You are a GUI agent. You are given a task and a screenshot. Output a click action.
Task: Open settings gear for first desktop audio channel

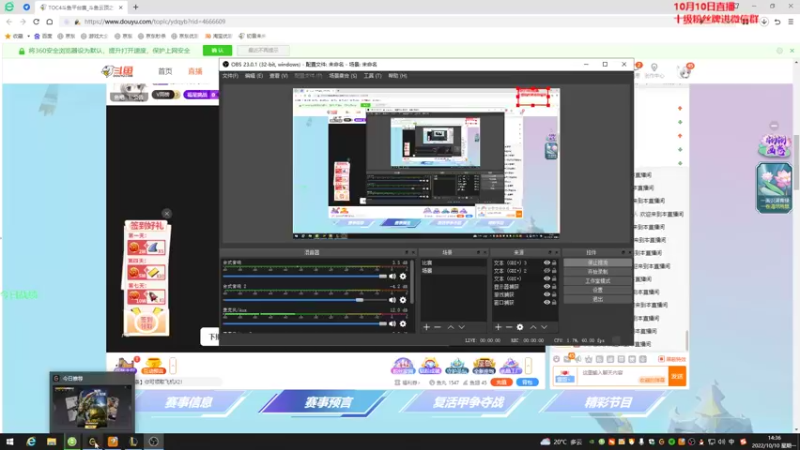pos(403,276)
